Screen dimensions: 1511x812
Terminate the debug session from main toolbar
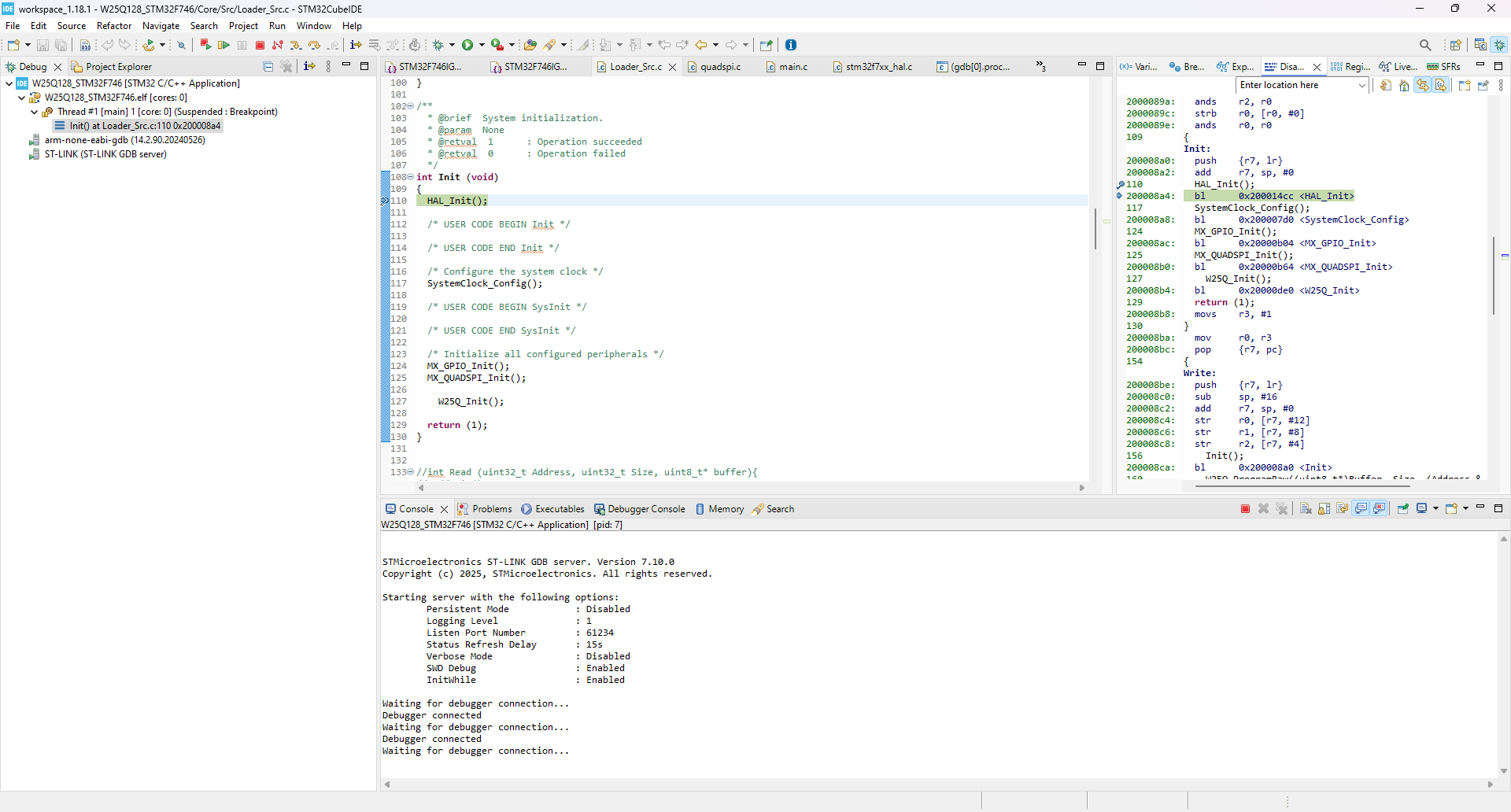(x=260, y=45)
